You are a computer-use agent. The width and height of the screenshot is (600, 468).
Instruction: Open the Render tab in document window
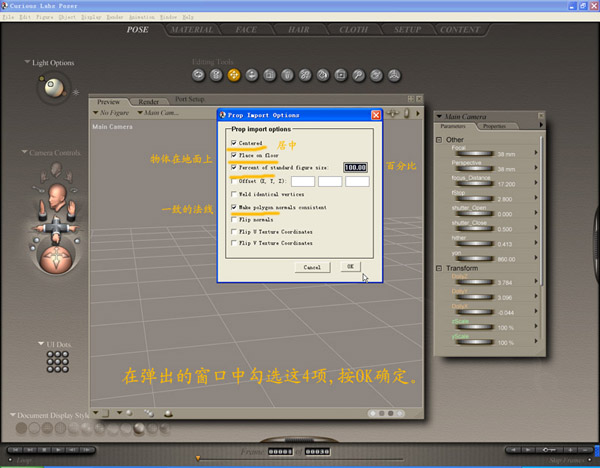(x=148, y=102)
